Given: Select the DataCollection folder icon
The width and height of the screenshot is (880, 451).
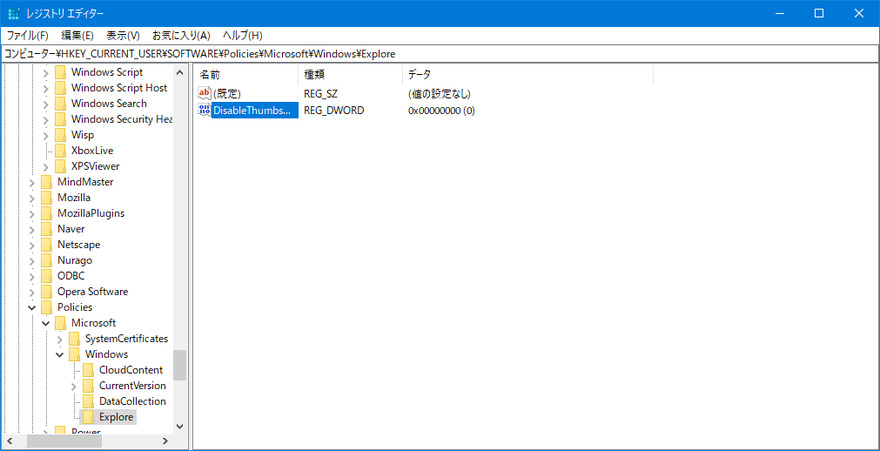Looking at the screenshot, I should pos(88,402).
